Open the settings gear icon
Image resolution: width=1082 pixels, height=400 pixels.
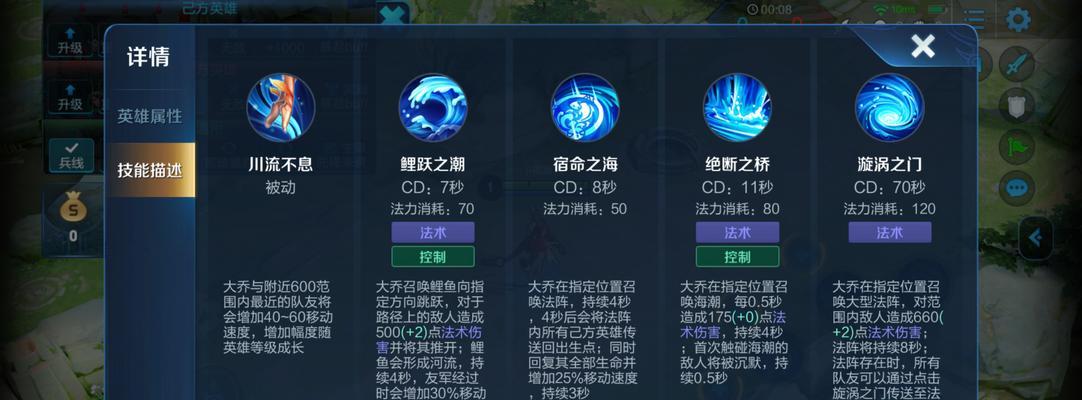click(1018, 19)
